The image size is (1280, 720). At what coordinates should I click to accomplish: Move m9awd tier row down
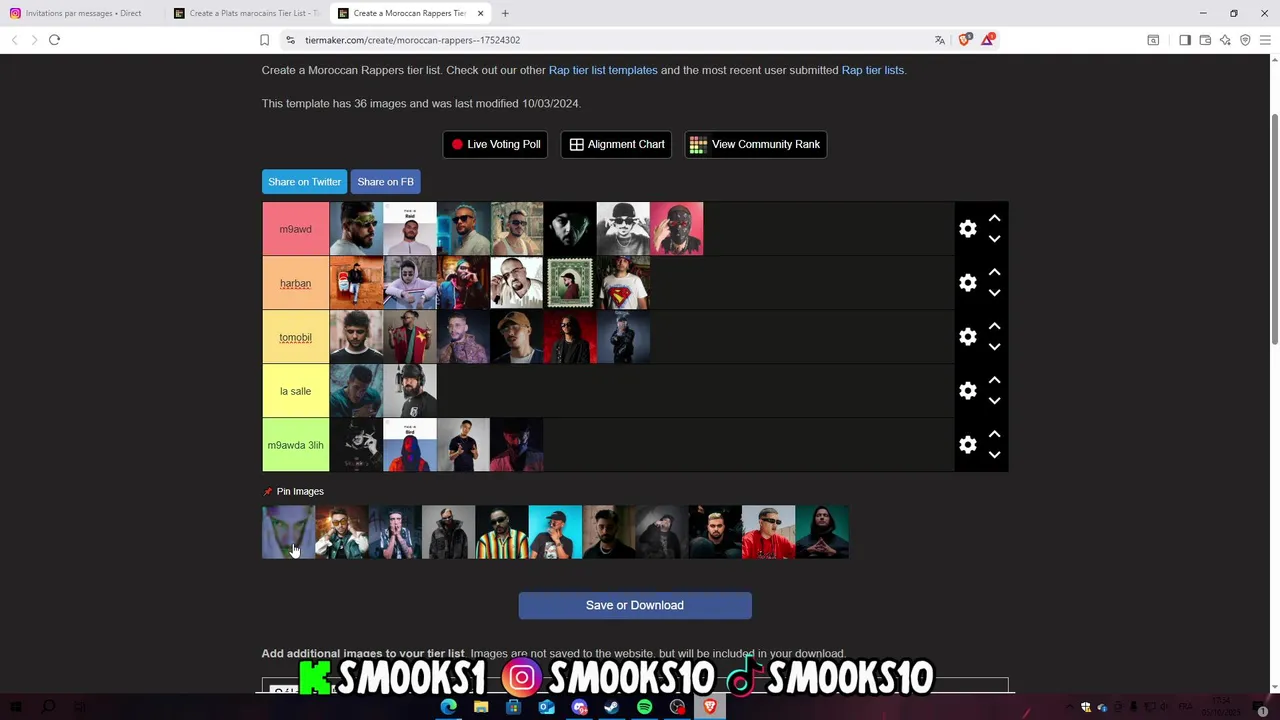994,239
